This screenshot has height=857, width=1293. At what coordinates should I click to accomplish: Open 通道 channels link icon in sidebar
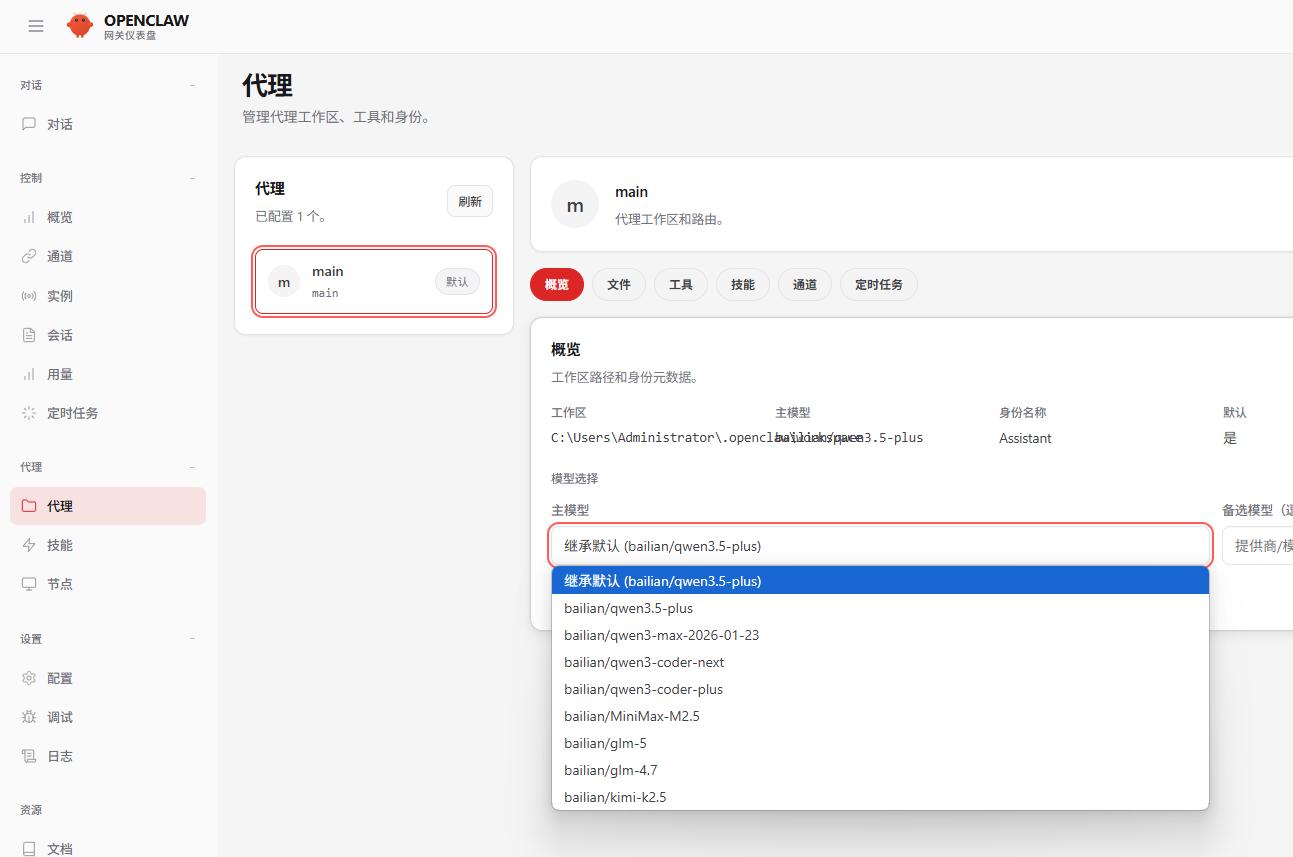click(29, 257)
